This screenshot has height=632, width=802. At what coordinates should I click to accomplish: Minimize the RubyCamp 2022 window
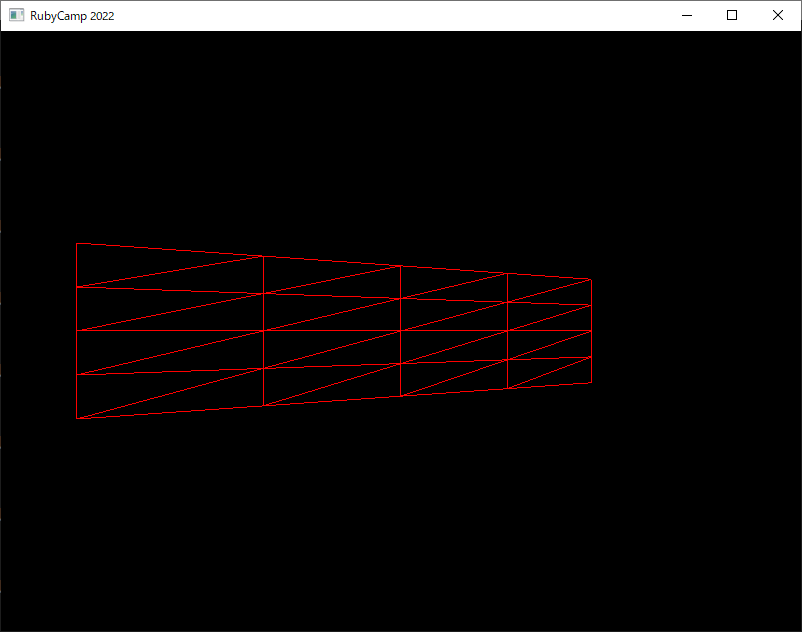click(x=687, y=15)
